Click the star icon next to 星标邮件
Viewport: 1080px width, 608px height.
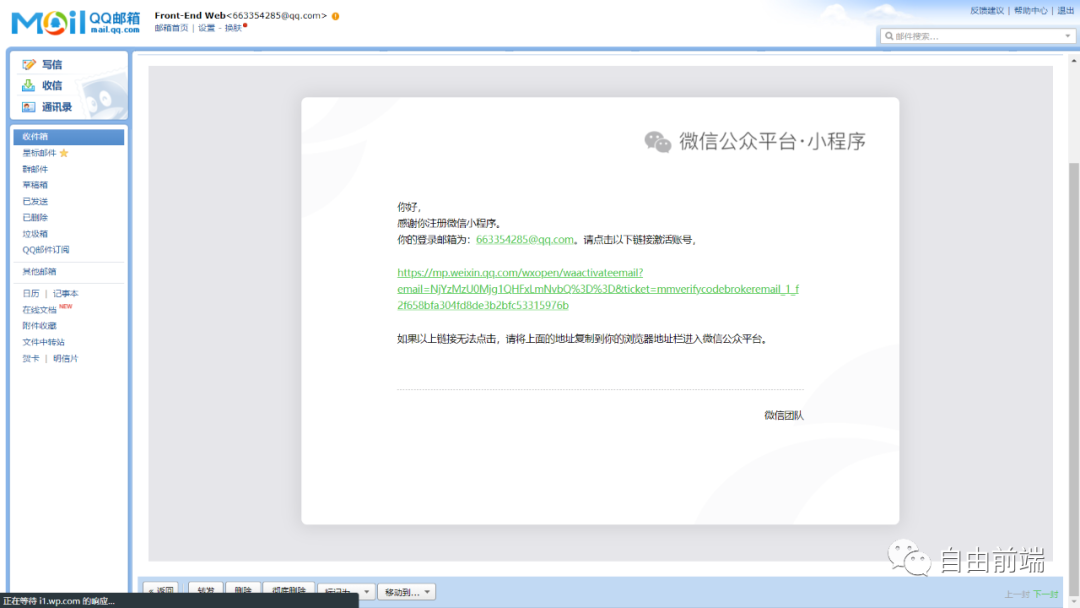coord(64,153)
